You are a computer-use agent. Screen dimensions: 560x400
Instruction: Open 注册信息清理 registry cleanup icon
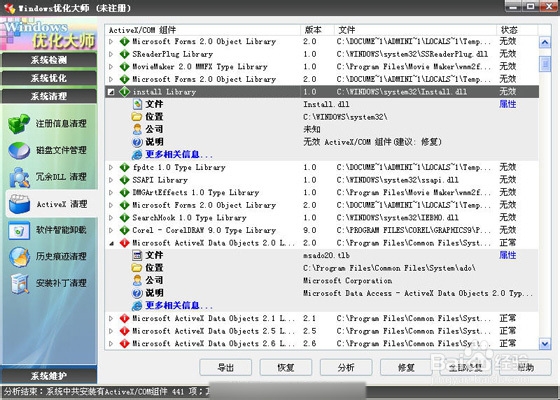(19, 124)
